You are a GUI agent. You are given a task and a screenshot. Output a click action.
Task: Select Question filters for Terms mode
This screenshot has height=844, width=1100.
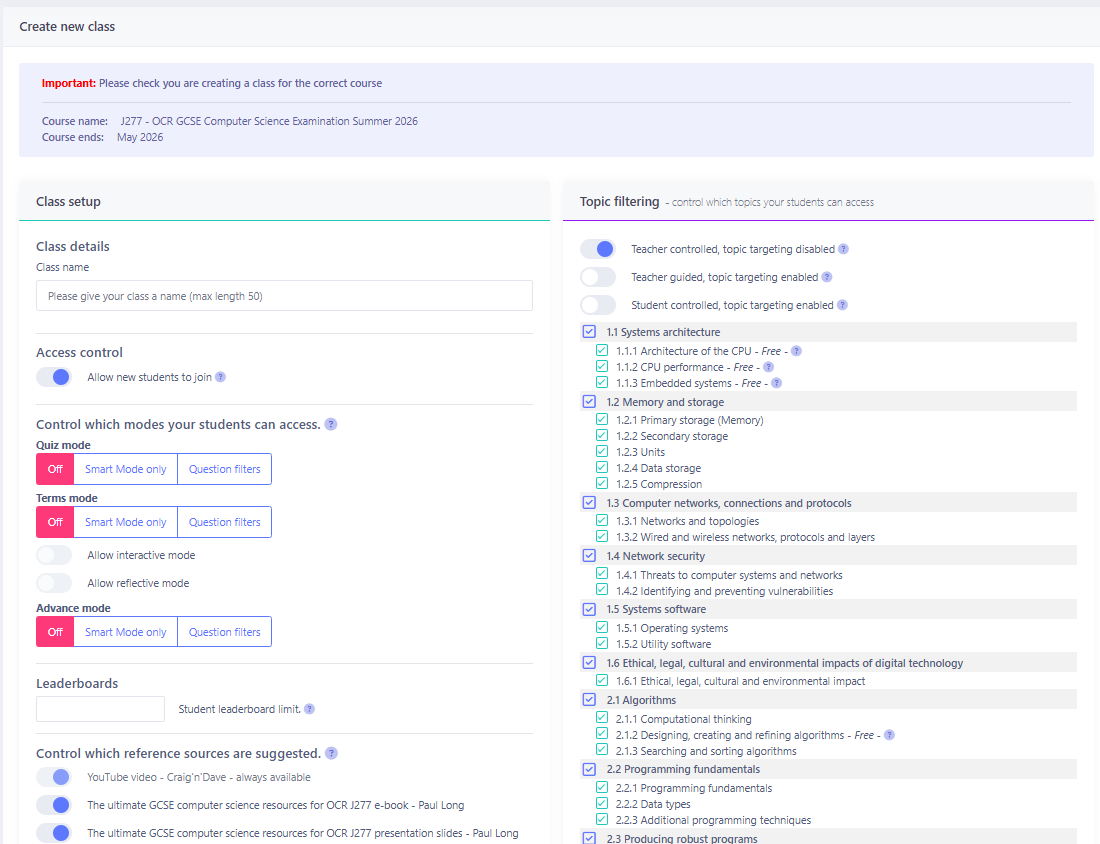224,522
